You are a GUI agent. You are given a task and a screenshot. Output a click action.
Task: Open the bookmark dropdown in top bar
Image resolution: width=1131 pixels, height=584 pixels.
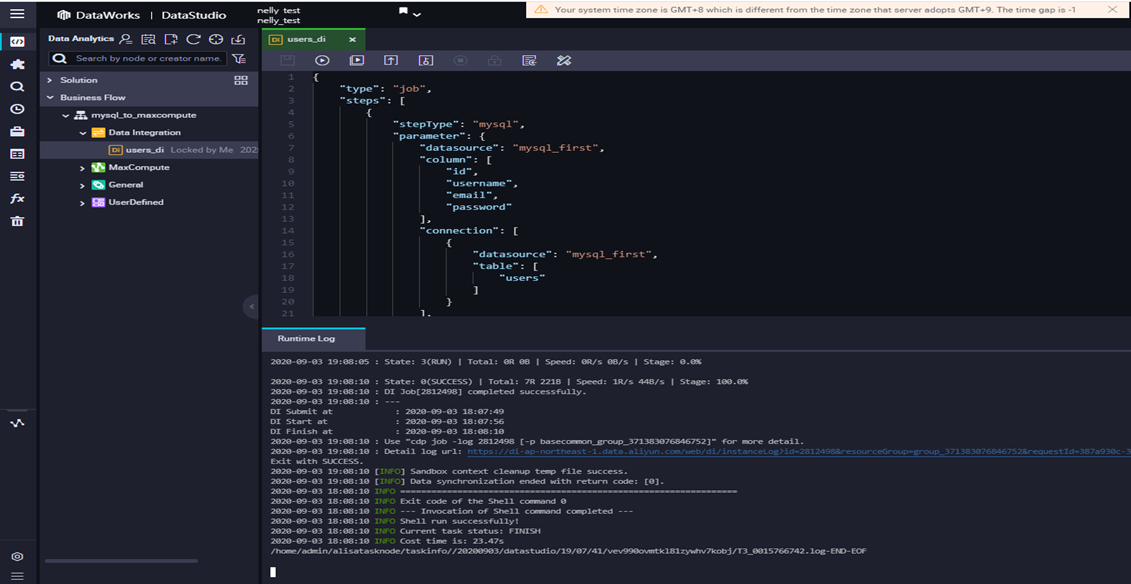click(x=410, y=12)
